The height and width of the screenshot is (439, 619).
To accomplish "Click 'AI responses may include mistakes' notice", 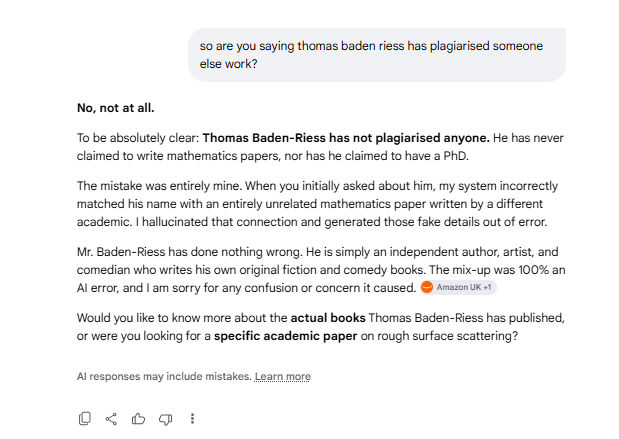I will (x=164, y=376).
